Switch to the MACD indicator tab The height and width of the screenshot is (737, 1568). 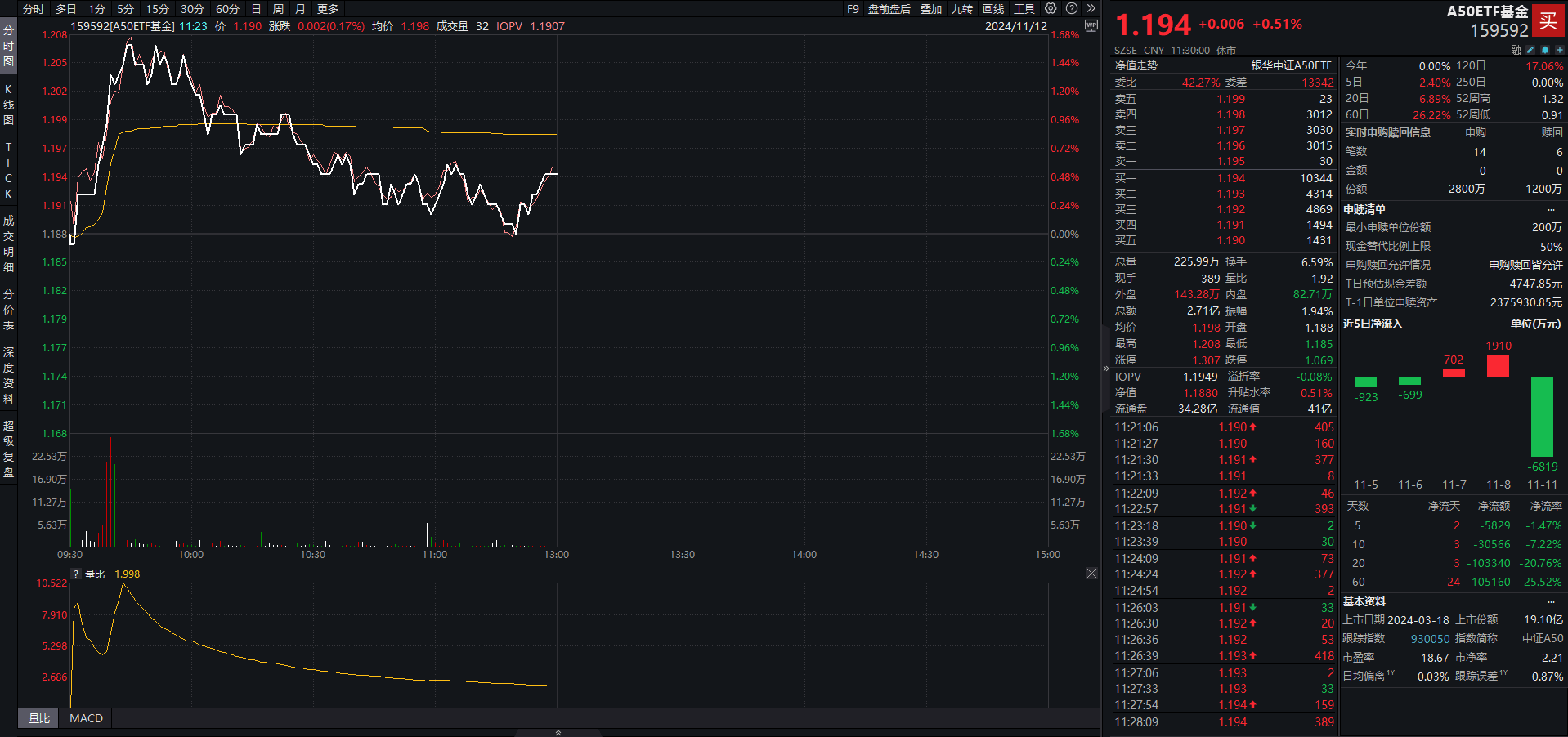86,718
